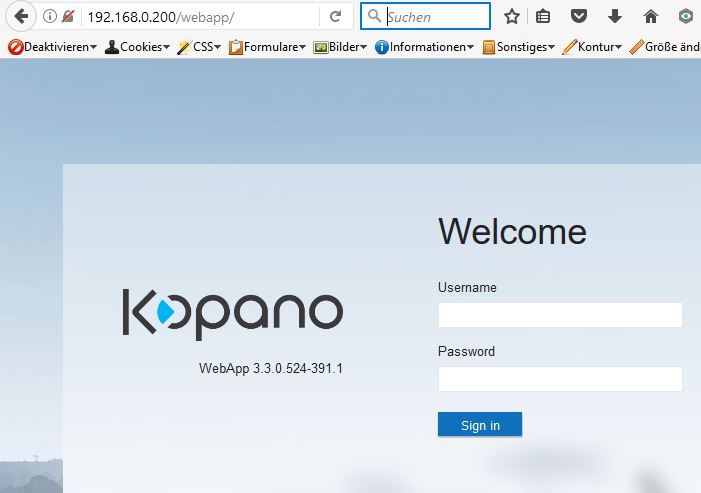Click the Sonstiges orange book icon
The height and width of the screenshot is (493, 701).
pos(489,47)
